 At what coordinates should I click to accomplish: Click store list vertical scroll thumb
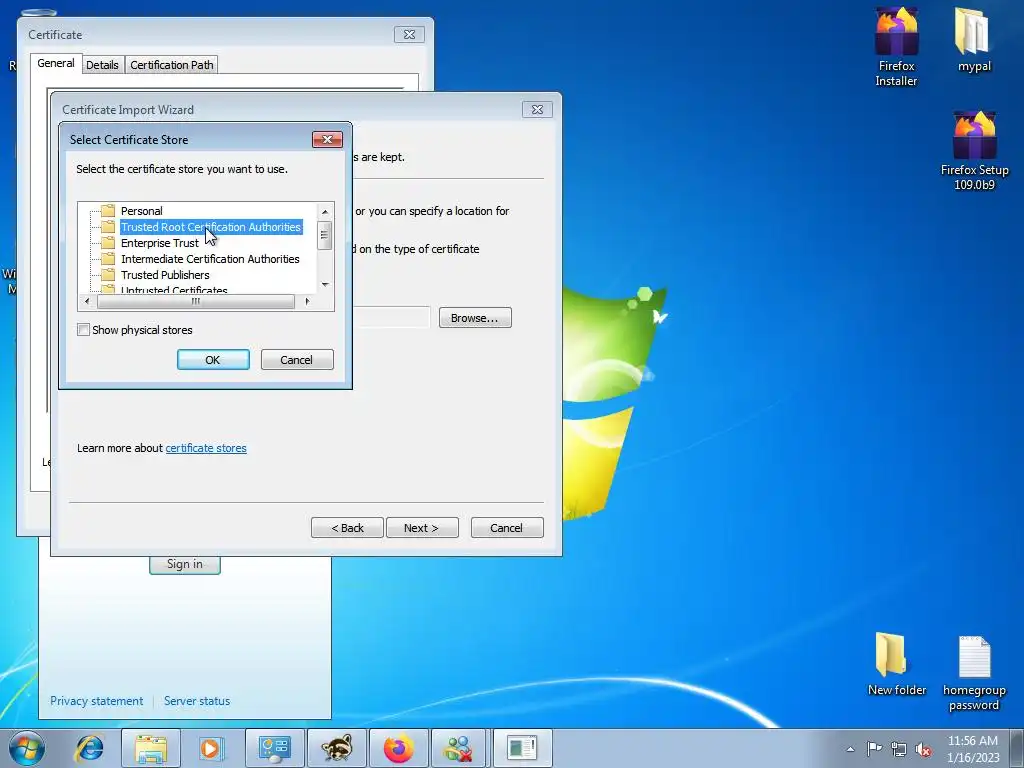coord(325,235)
